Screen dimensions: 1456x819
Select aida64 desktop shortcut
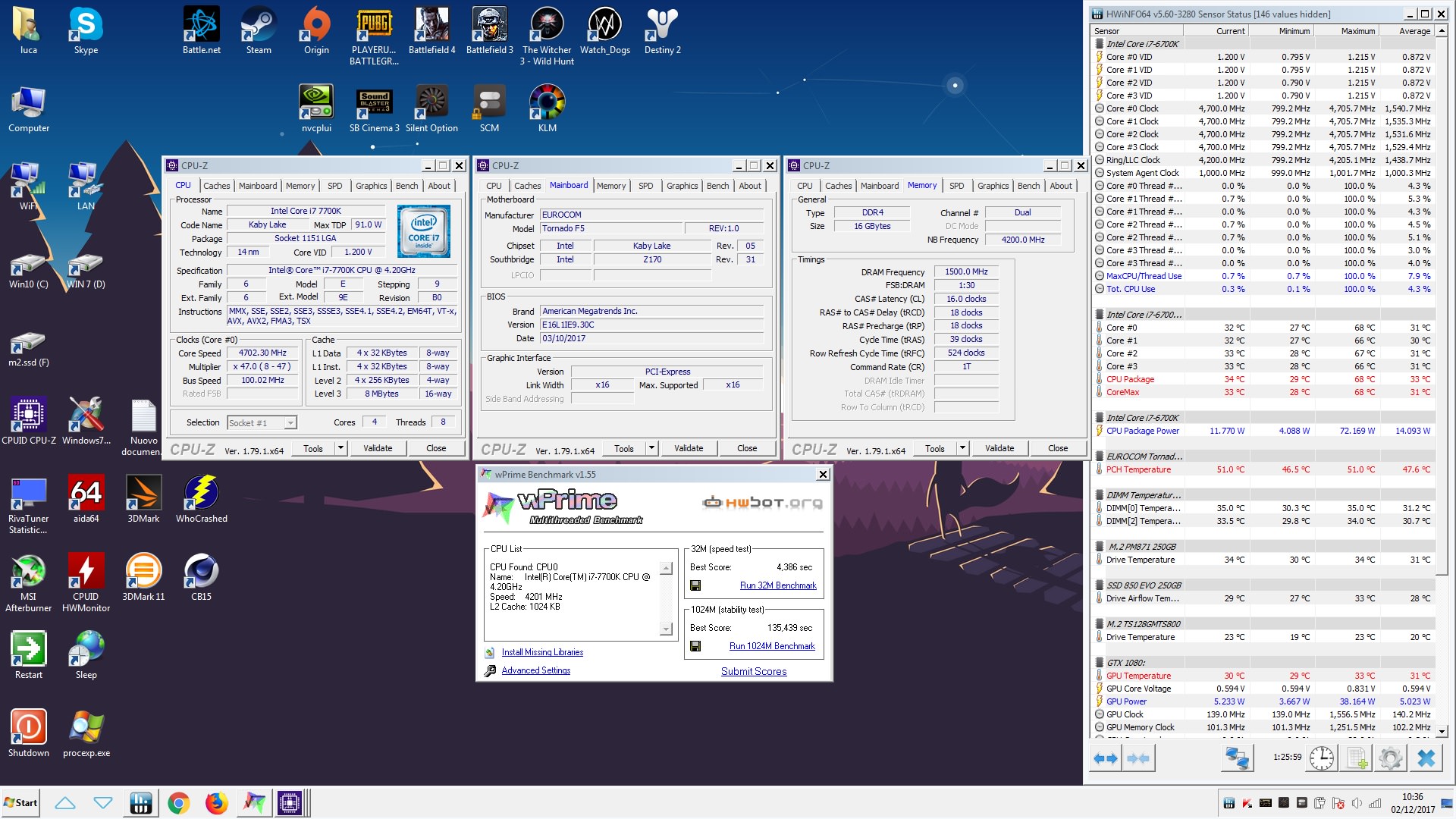(86, 499)
